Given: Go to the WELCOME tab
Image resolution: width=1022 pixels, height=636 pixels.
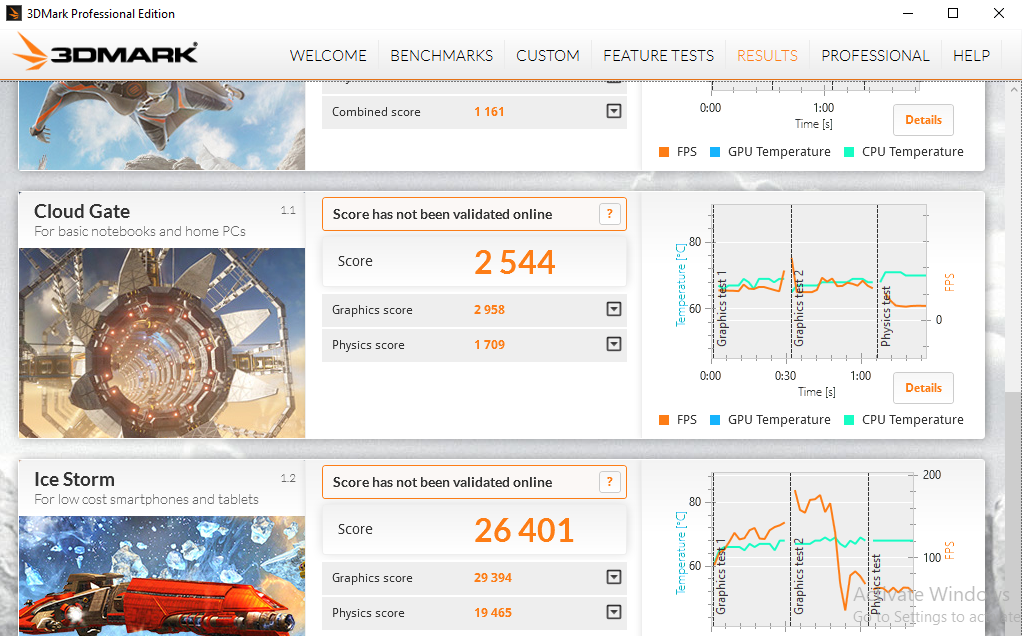Looking at the screenshot, I should click(x=328, y=56).
